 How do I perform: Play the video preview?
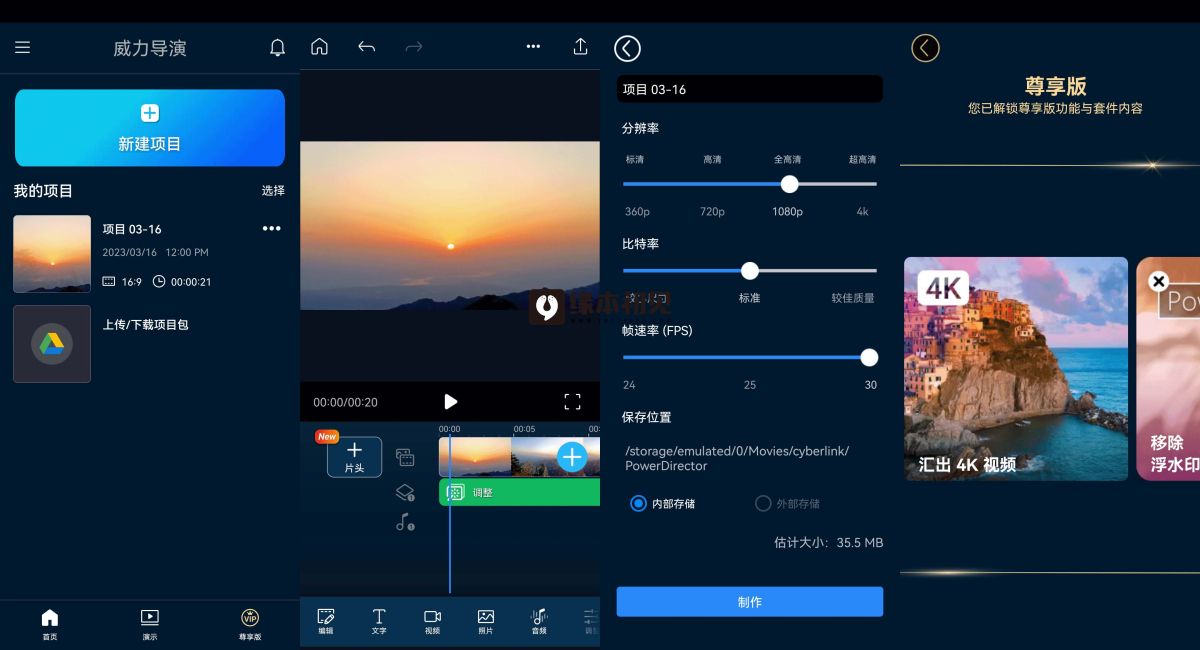tap(451, 401)
